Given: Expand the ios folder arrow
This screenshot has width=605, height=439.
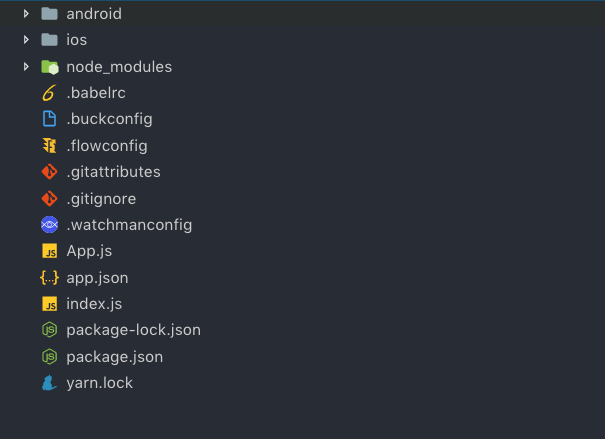Looking at the screenshot, I should point(26,41).
